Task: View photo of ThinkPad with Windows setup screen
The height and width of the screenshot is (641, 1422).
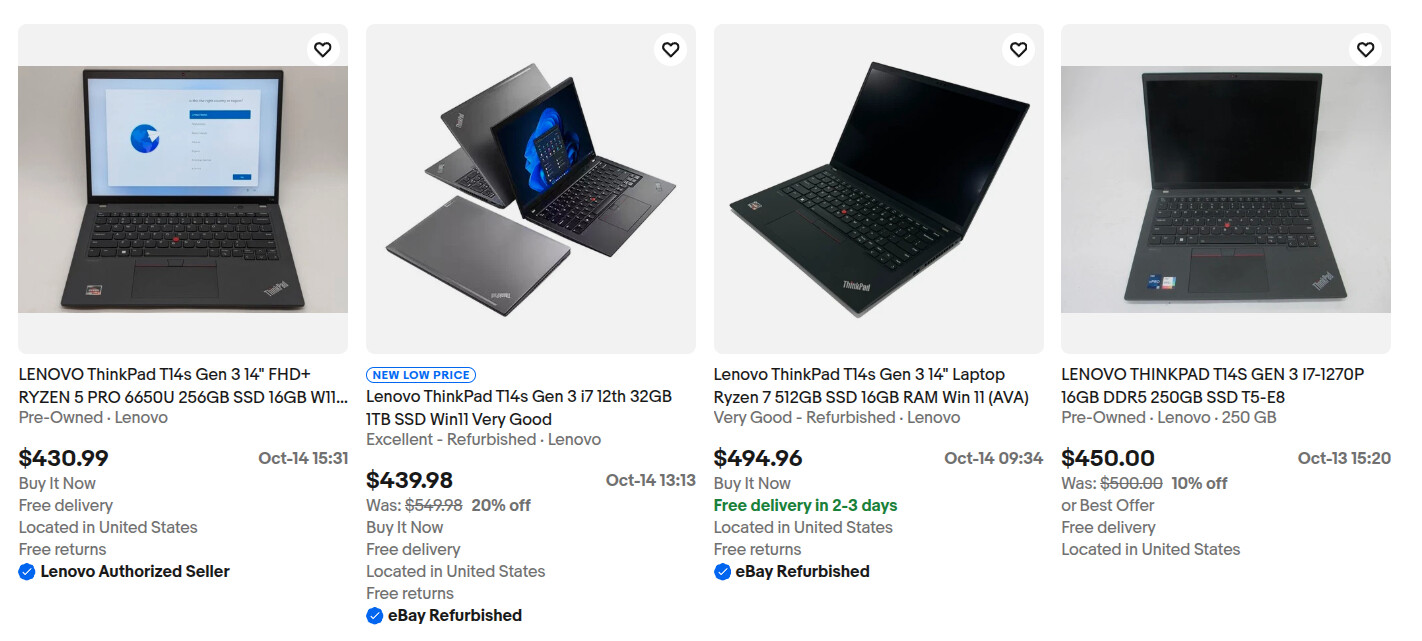Action: pos(183,189)
